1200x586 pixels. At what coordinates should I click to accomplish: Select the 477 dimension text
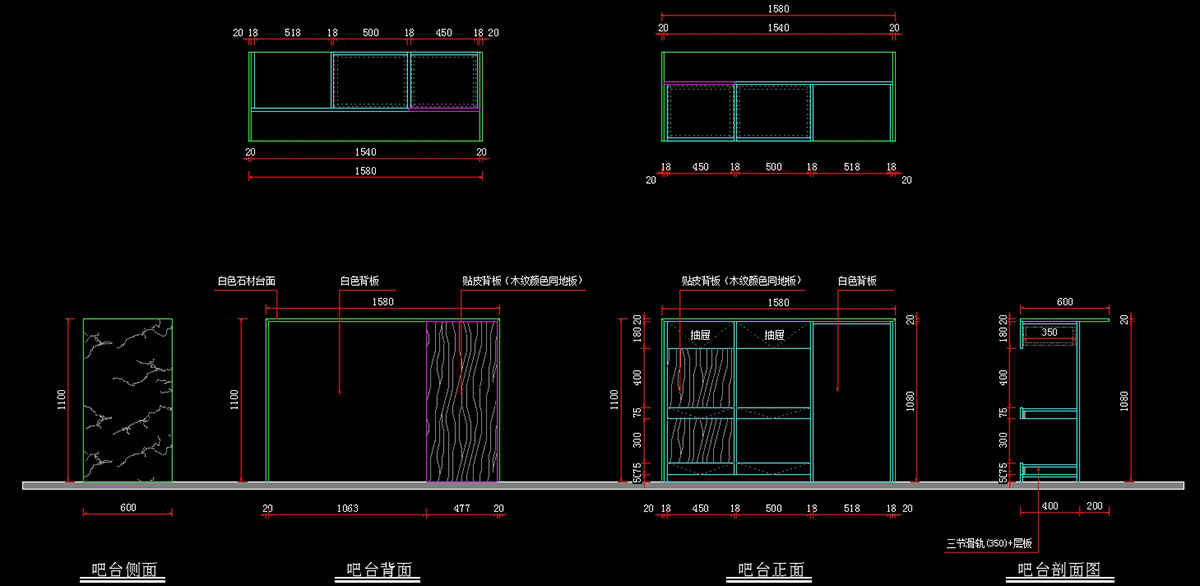(461, 508)
